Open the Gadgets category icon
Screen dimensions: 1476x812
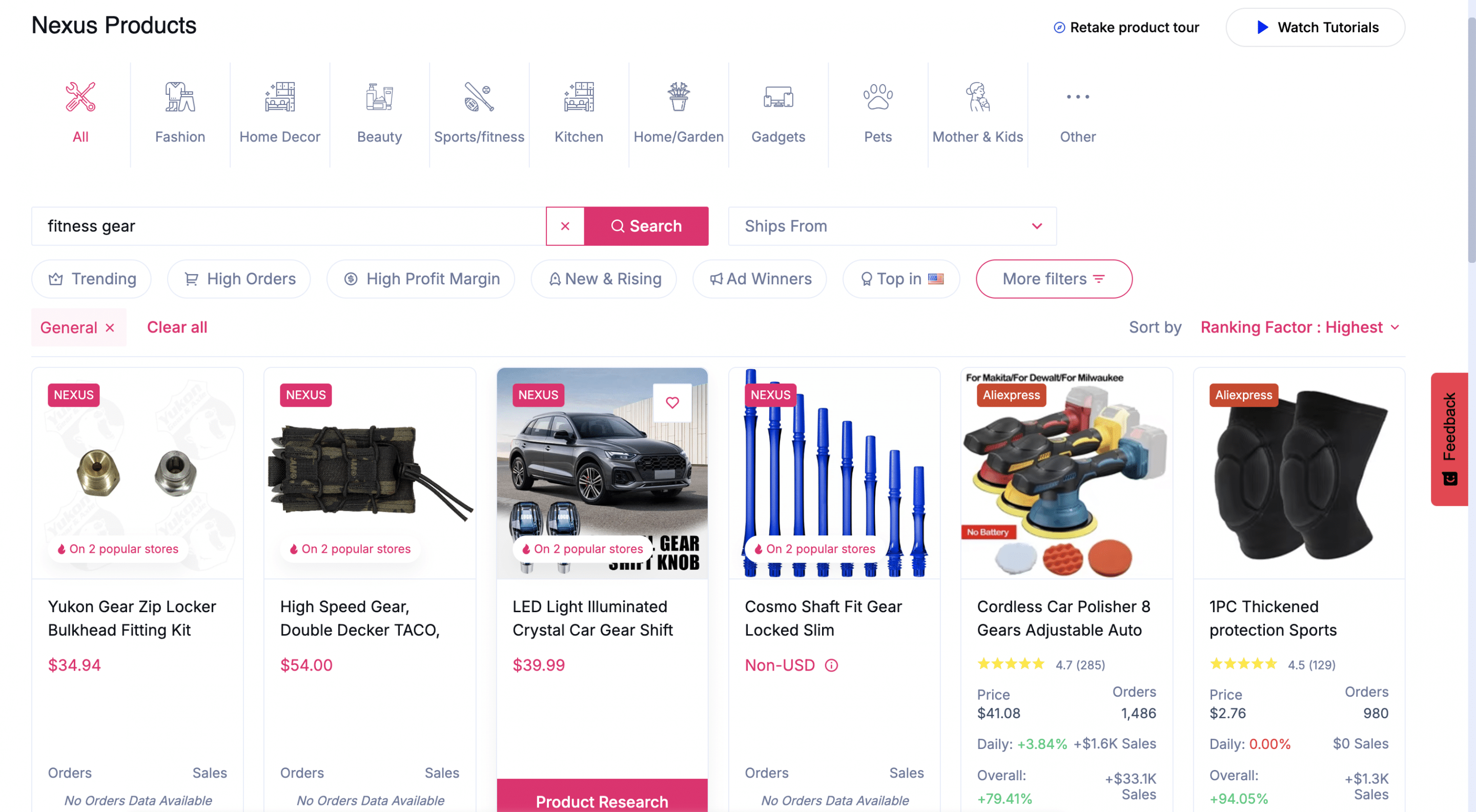(x=777, y=97)
